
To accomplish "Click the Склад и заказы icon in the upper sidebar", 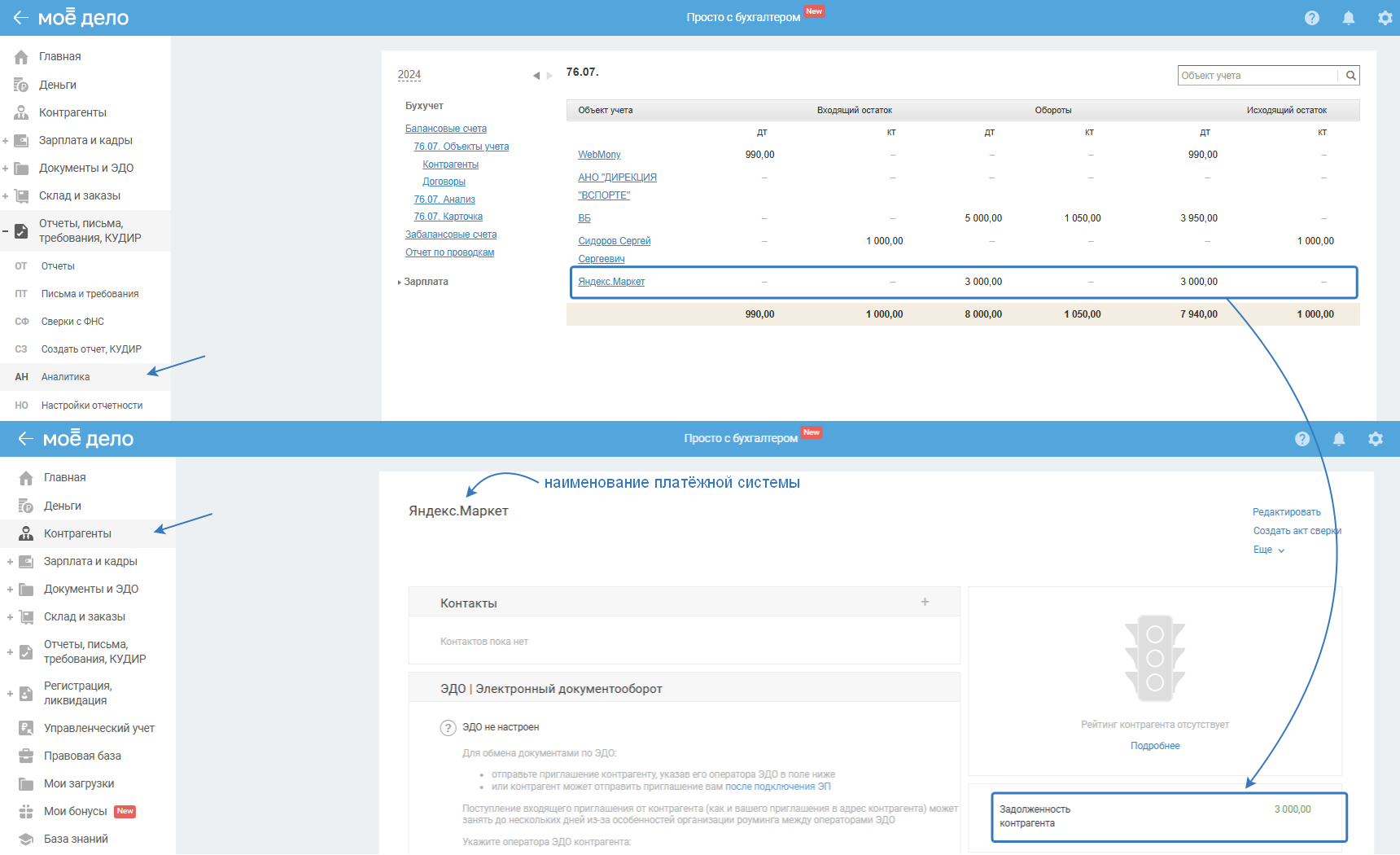I will (x=21, y=195).
